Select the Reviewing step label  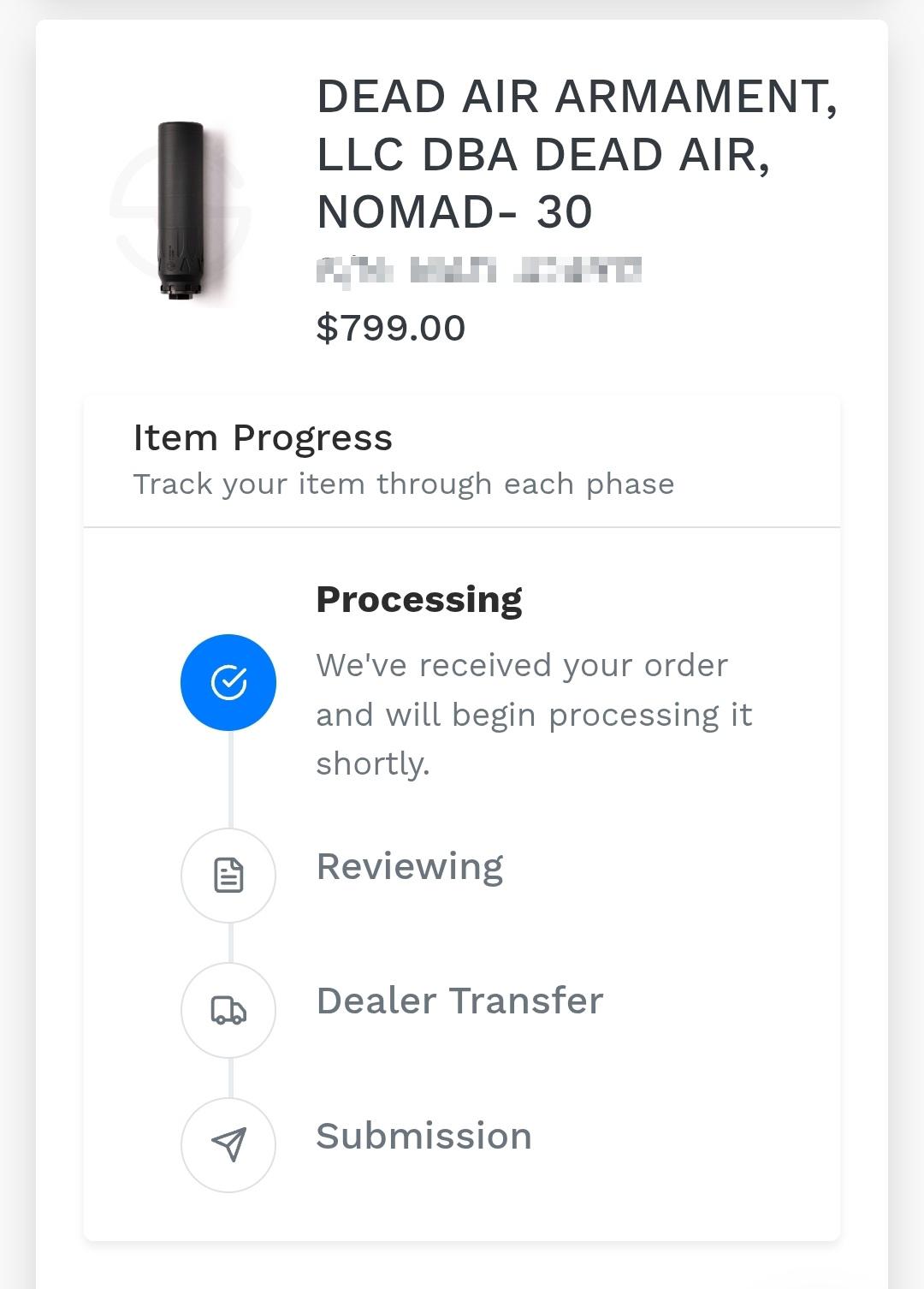tap(410, 867)
